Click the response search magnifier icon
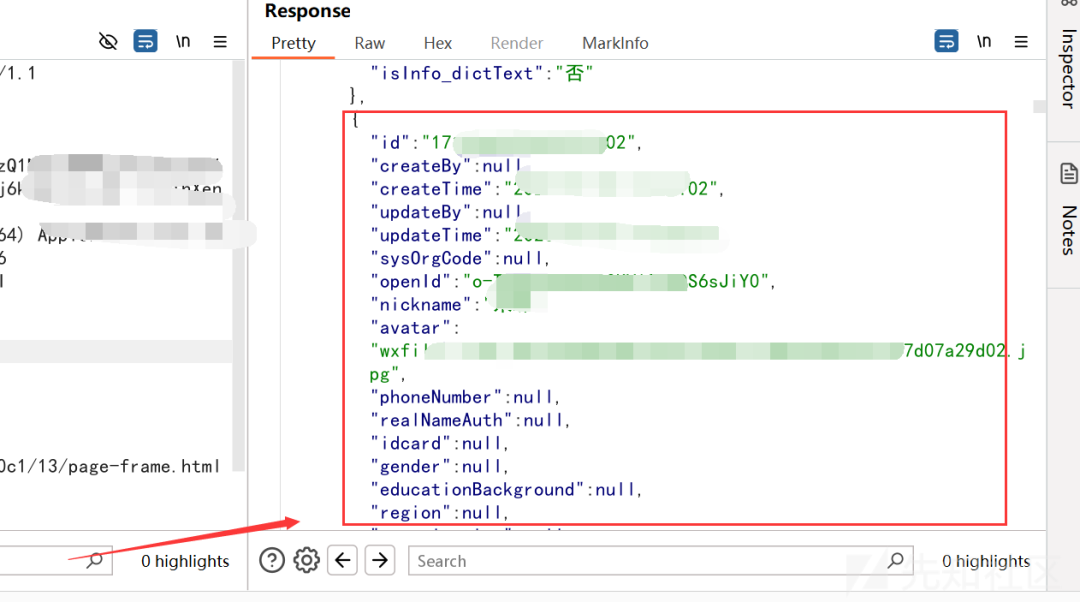1080x602 pixels. [x=895, y=560]
